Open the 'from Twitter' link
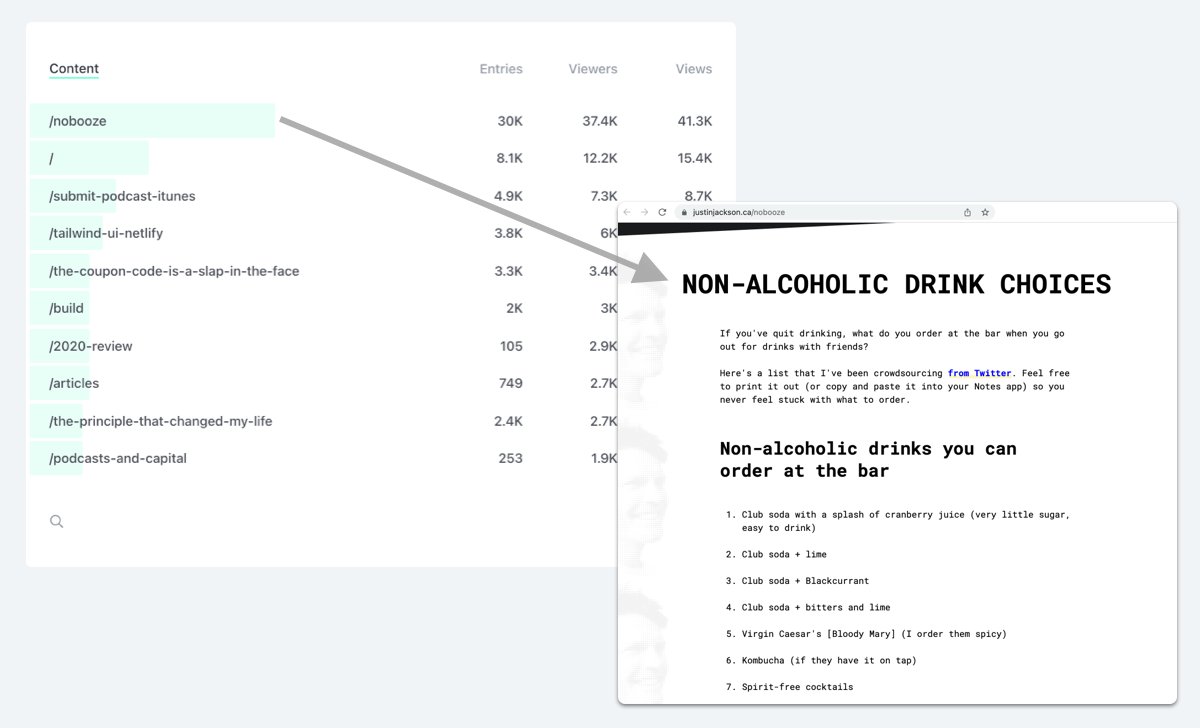The height and width of the screenshot is (728, 1200). [979, 373]
